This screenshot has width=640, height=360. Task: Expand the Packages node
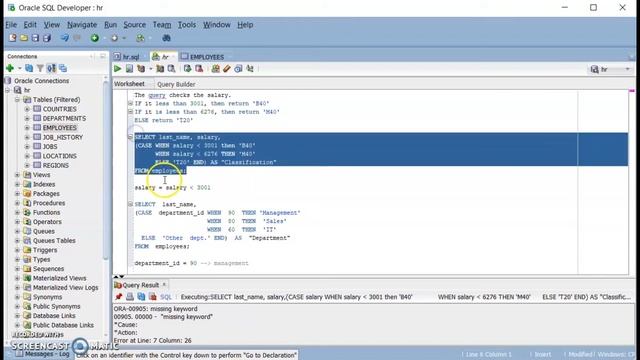point(17,193)
